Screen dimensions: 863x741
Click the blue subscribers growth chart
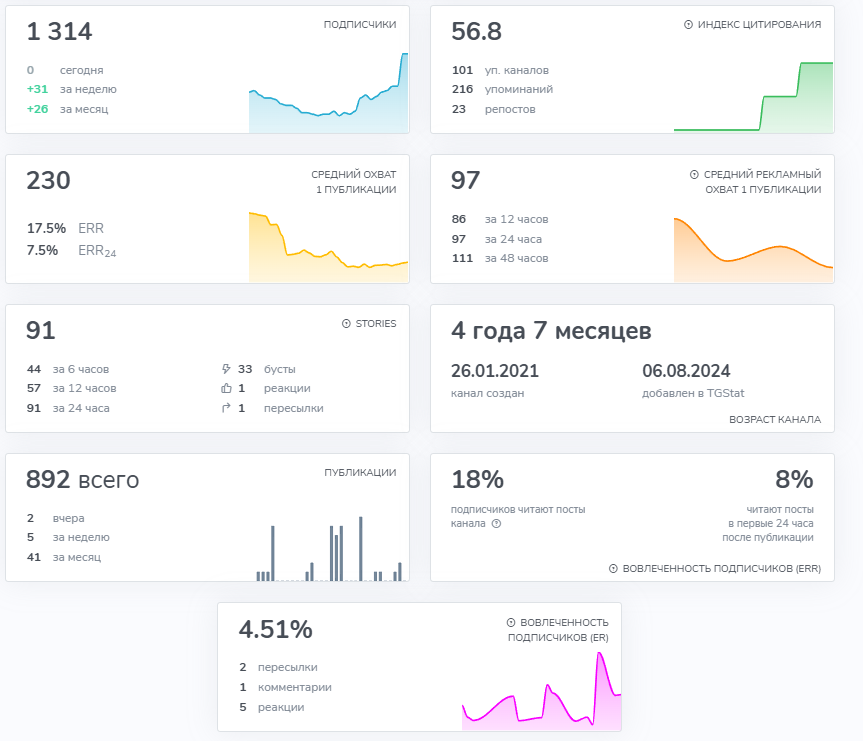pyautogui.click(x=328, y=100)
